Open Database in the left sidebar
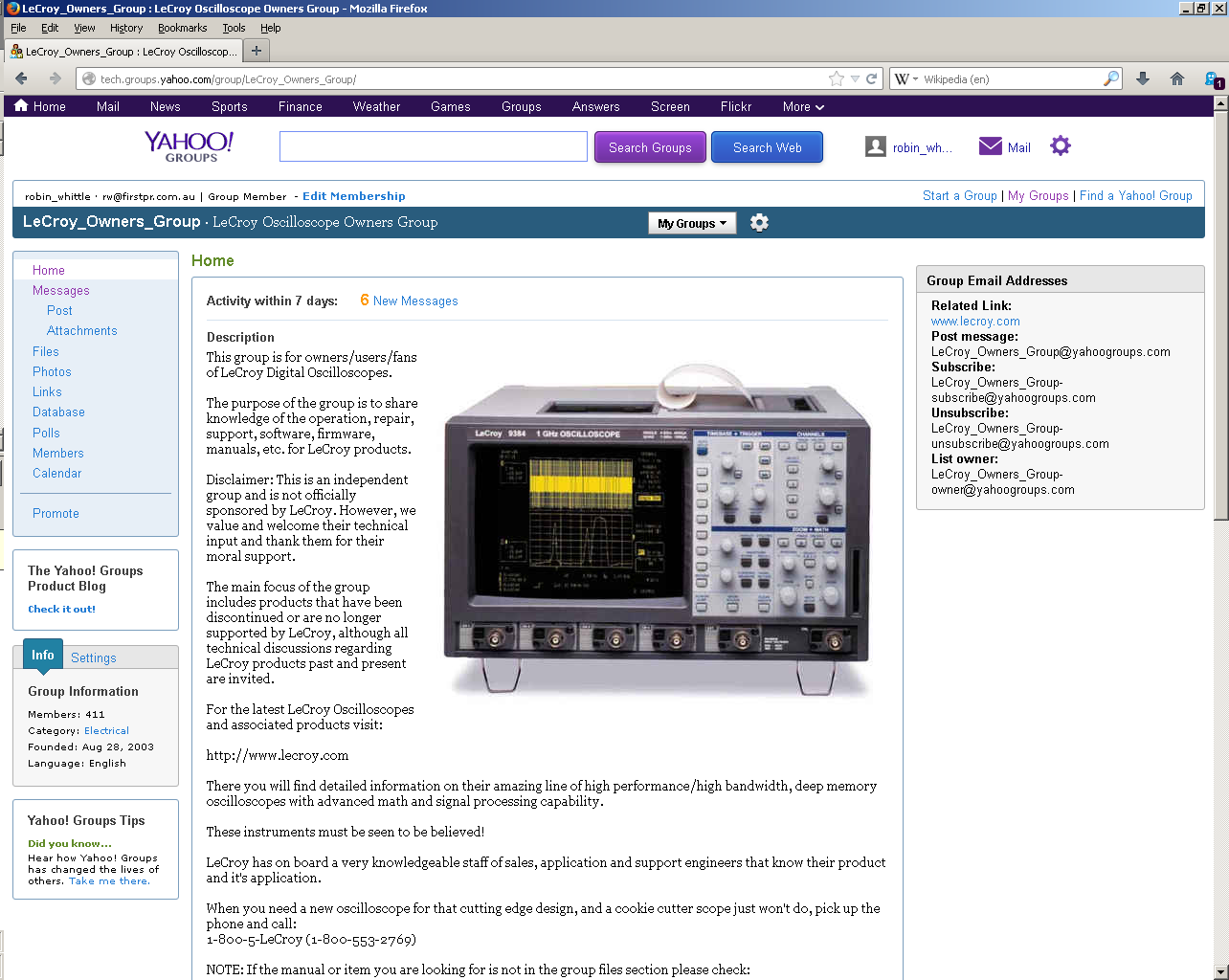This screenshot has height=980, width=1229. (x=58, y=412)
